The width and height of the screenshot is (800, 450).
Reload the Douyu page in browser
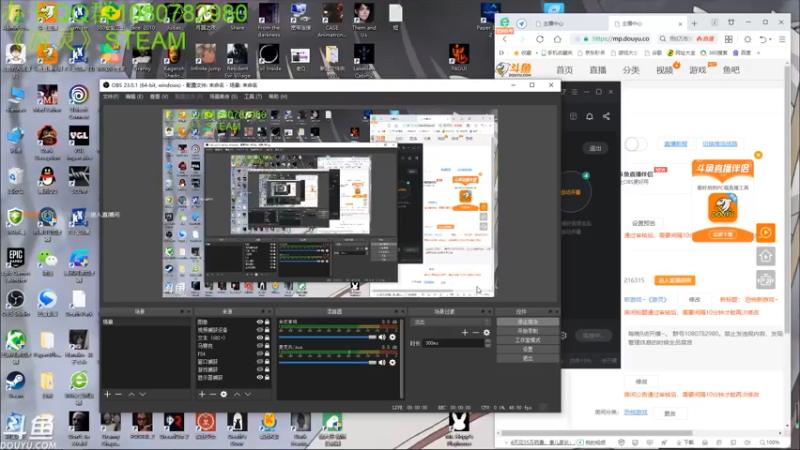click(x=540, y=39)
